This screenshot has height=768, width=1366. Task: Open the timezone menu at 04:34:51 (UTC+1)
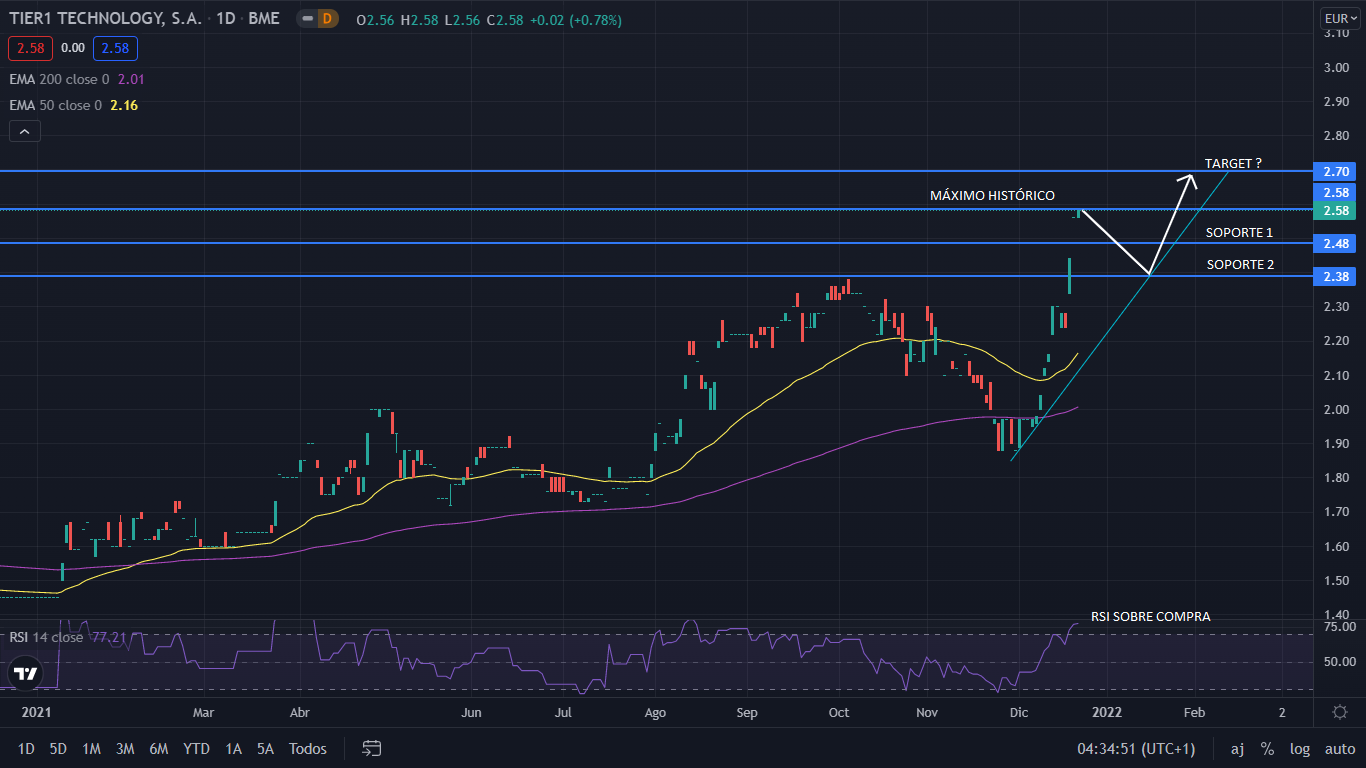tap(1135, 748)
